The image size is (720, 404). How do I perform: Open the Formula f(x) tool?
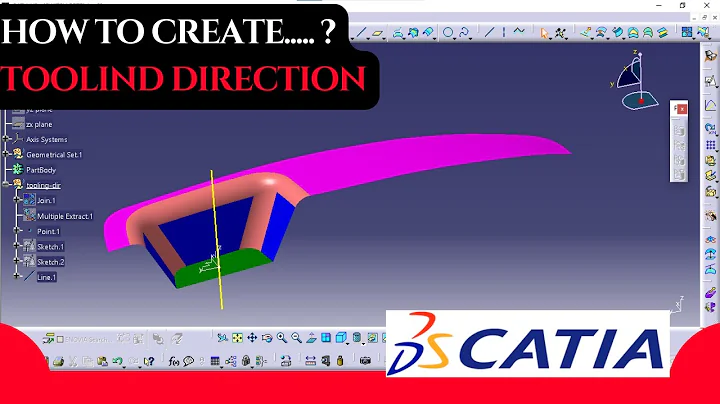click(x=174, y=361)
